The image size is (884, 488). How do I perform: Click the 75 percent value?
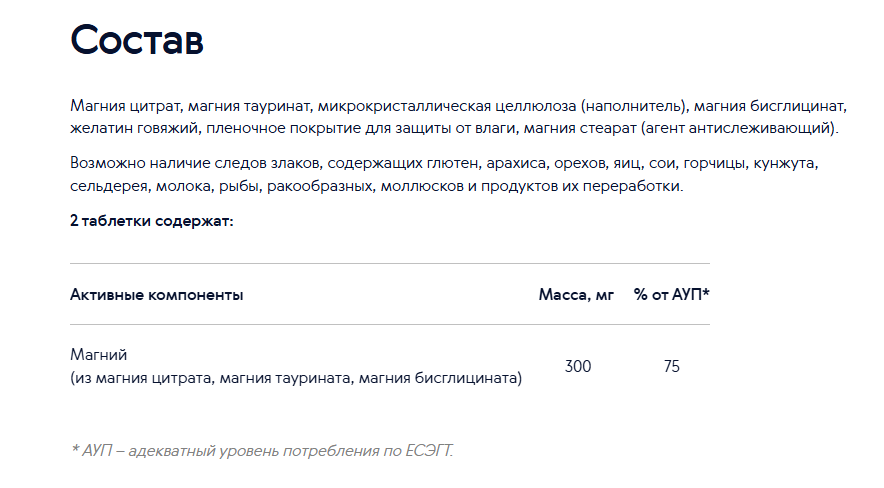[671, 366]
